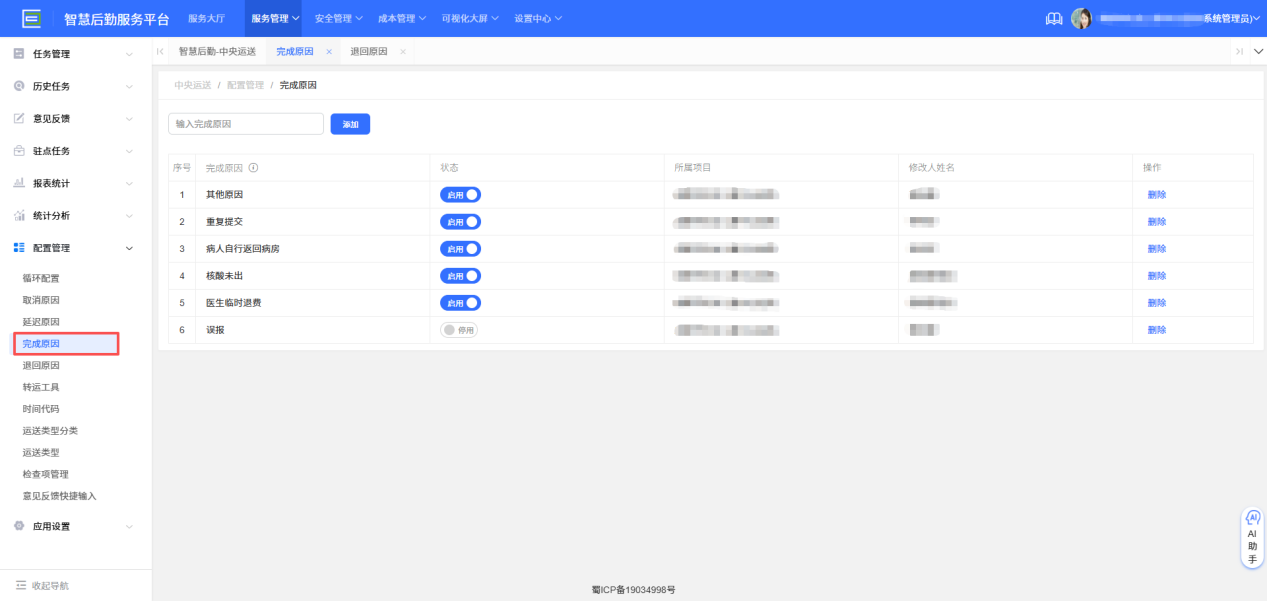Close the 完成原因 tab with its X icon
The image size is (1267, 601).
329,51
